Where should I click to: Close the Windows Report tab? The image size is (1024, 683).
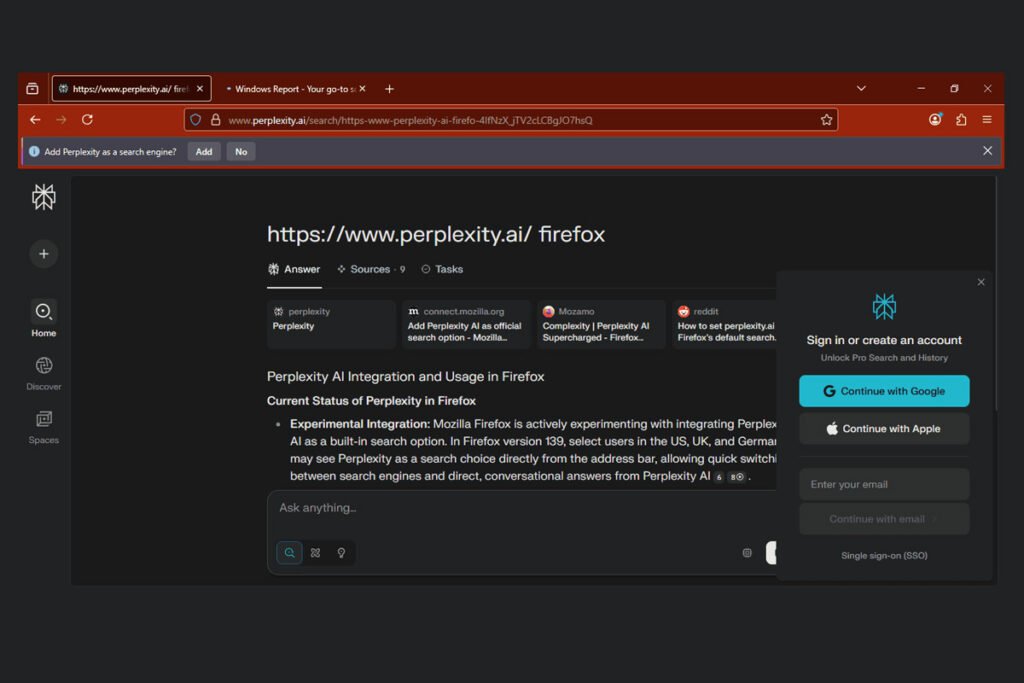tap(362, 89)
